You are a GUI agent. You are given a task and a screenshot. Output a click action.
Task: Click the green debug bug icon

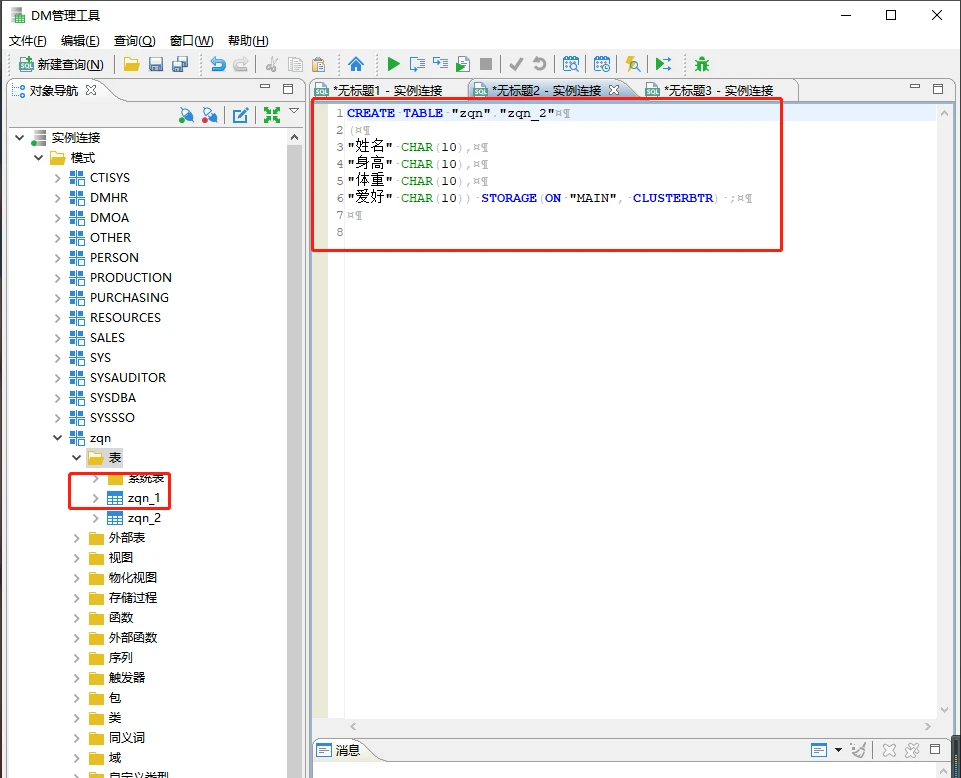pos(702,64)
